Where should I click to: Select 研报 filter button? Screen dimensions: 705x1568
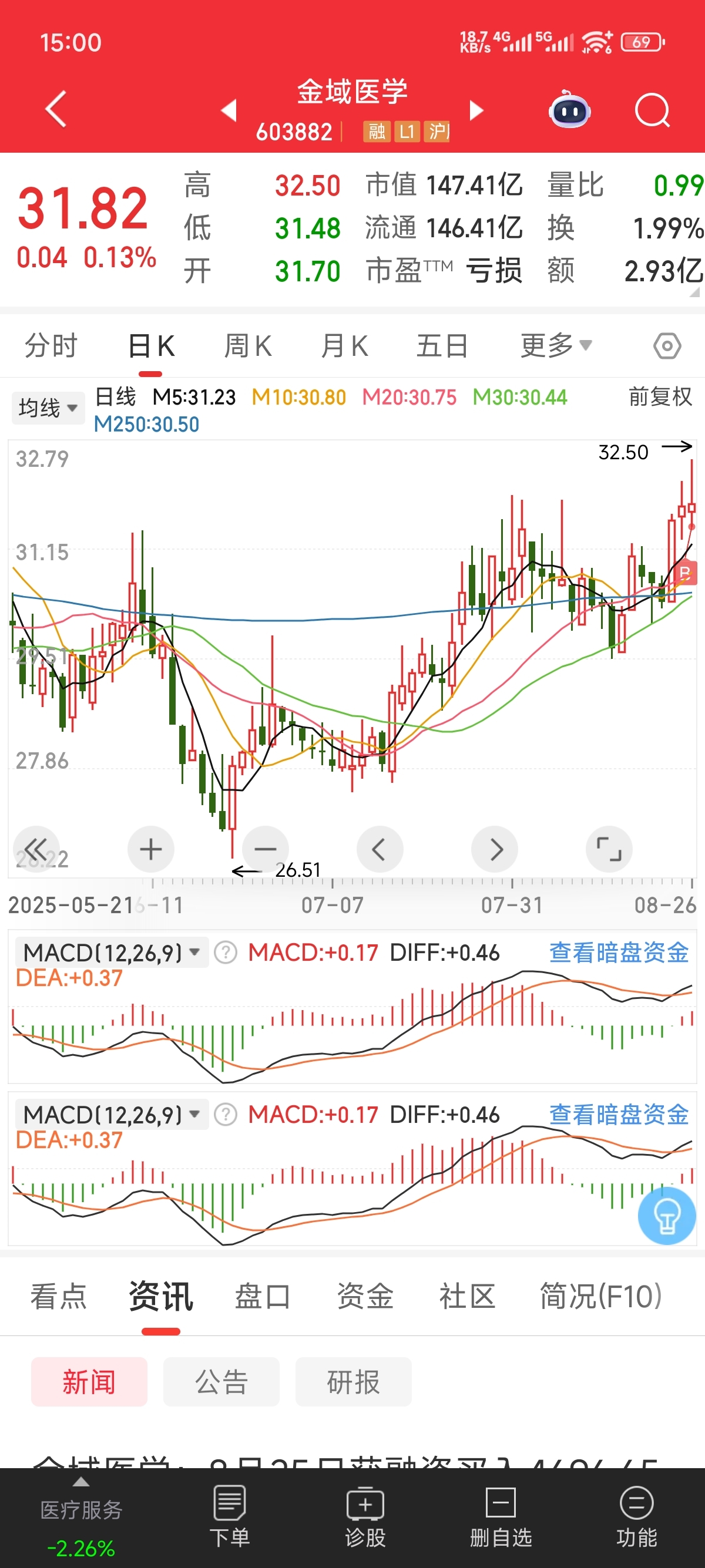pos(353,1382)
